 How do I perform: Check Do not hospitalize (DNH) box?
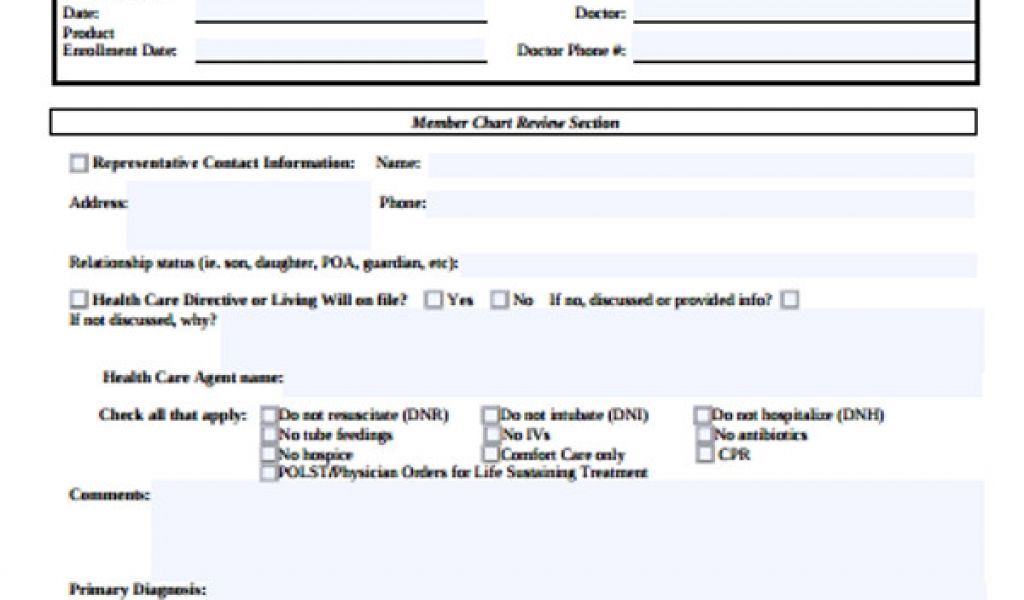coord(704,415)
